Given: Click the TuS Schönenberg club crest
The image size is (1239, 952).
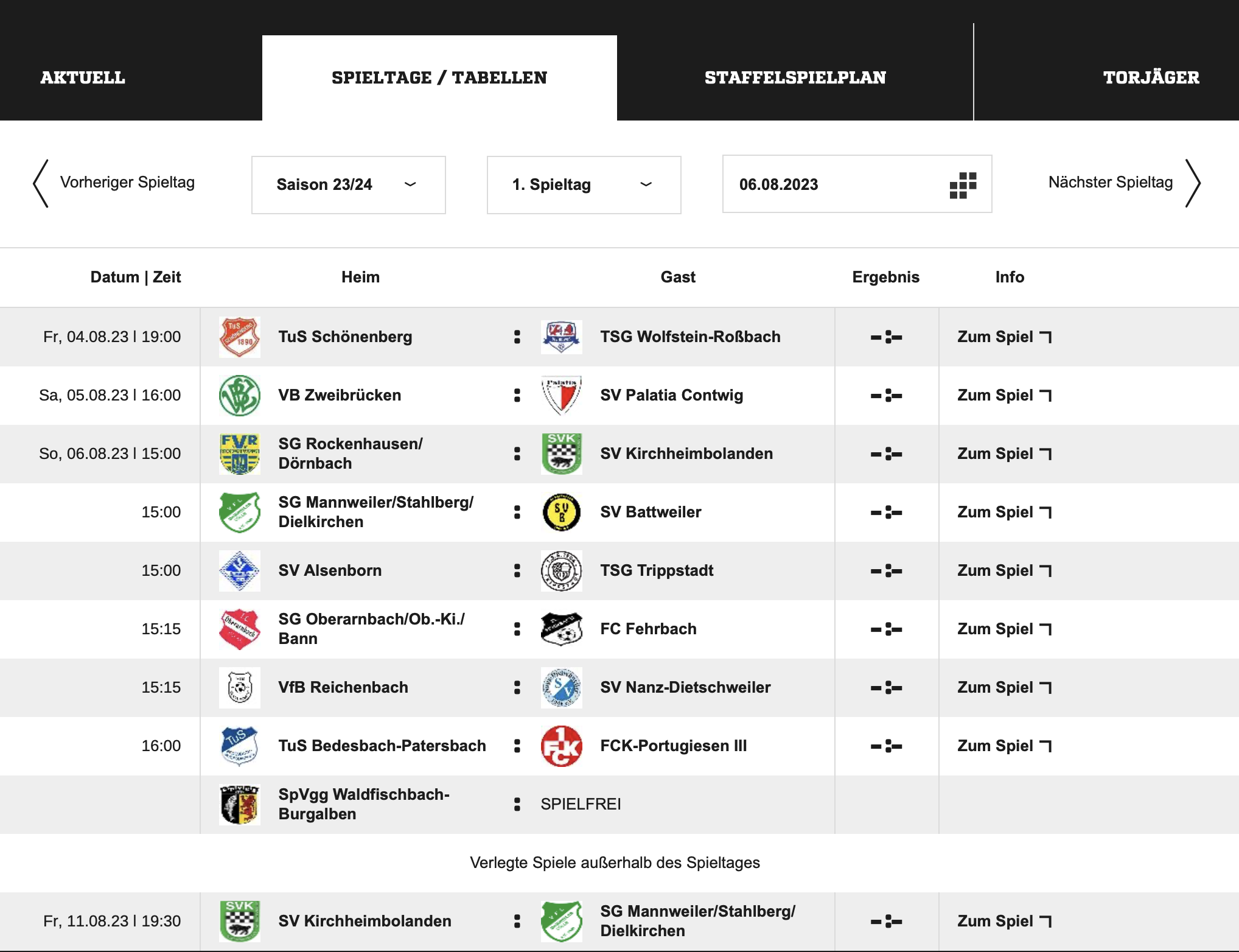Looking at the screenshot, I should point(239,337).
